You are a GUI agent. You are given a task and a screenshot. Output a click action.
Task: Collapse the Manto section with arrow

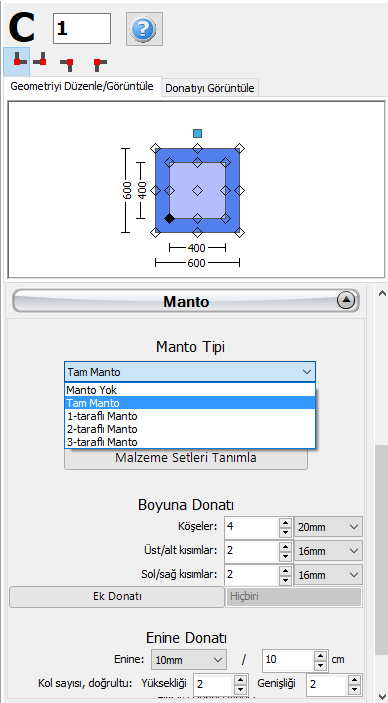tap(346, 301)
